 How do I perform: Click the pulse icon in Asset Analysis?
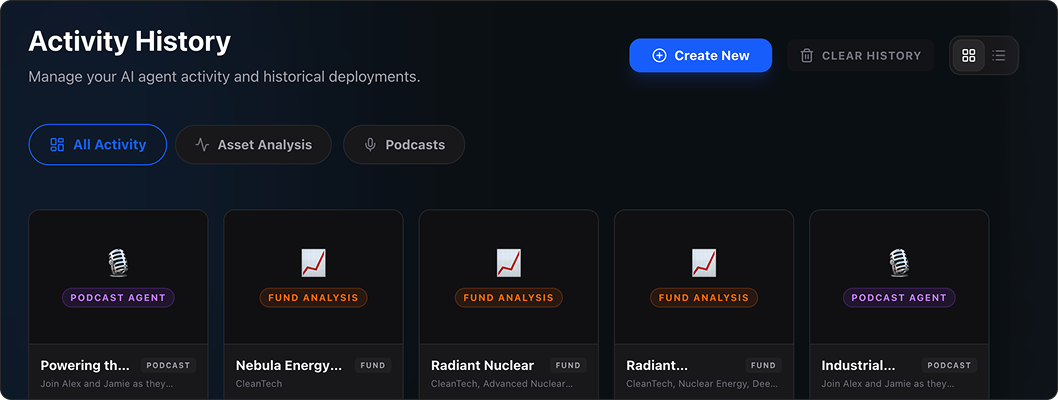[x=202, y=144]
